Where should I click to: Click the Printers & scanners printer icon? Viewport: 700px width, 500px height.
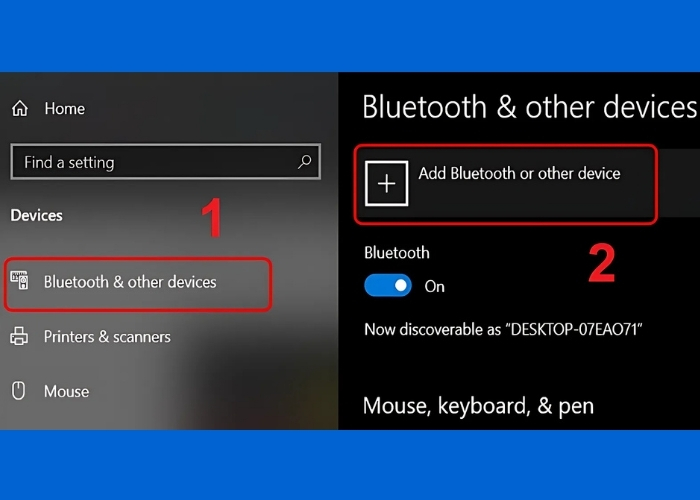click(x=19, y=337)
